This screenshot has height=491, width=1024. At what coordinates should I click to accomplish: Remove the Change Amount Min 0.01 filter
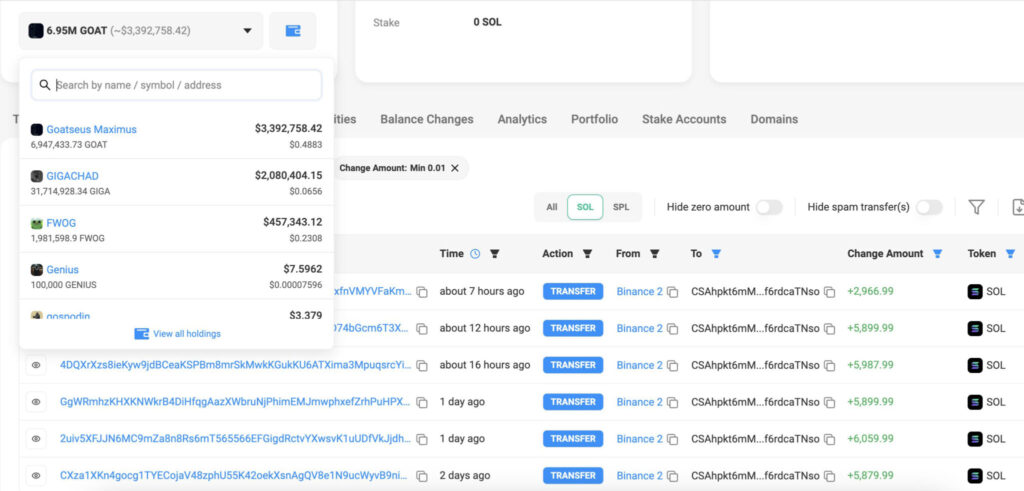pyautogui.click(x=454, y=168)
